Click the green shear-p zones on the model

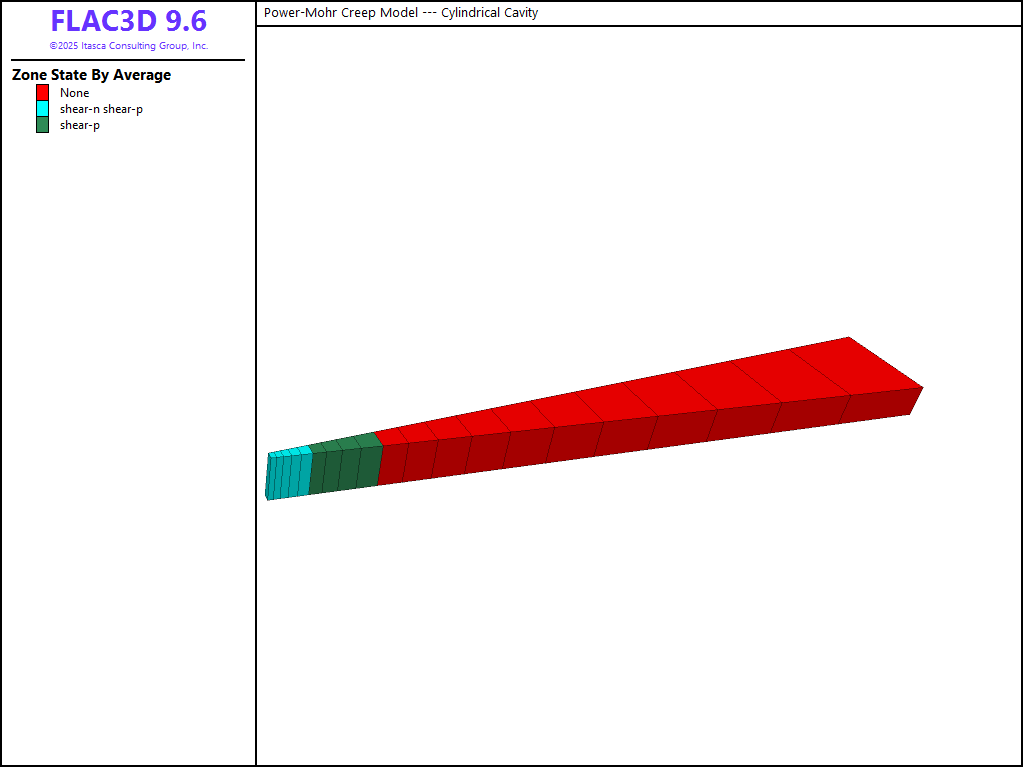(345, 468)
